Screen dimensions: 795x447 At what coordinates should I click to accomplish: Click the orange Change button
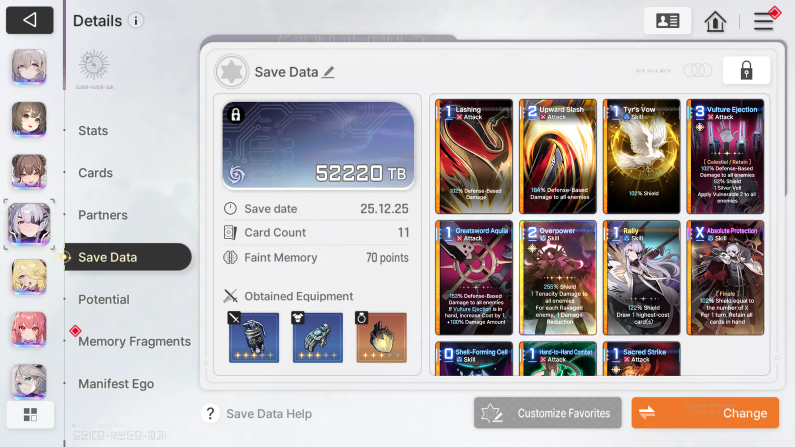tap(705, 413)
